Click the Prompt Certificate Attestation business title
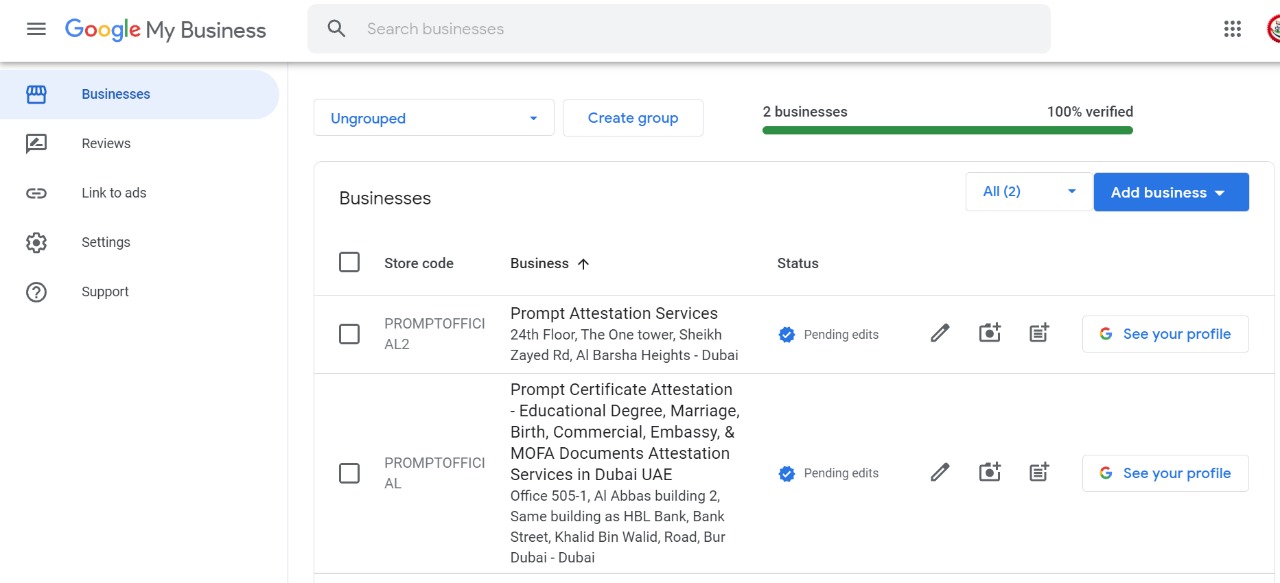 625,432
